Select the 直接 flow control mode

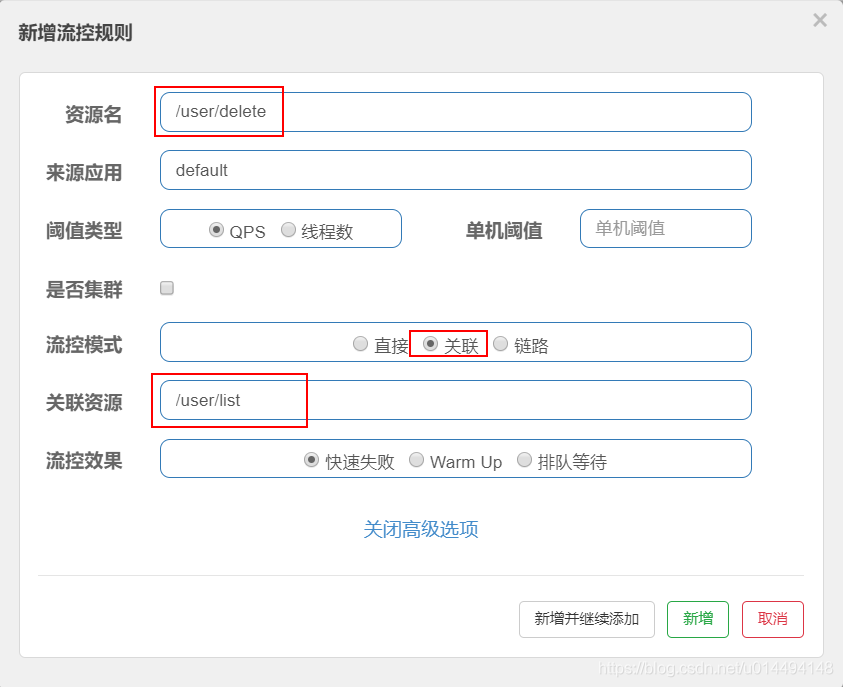coord(360,343)
